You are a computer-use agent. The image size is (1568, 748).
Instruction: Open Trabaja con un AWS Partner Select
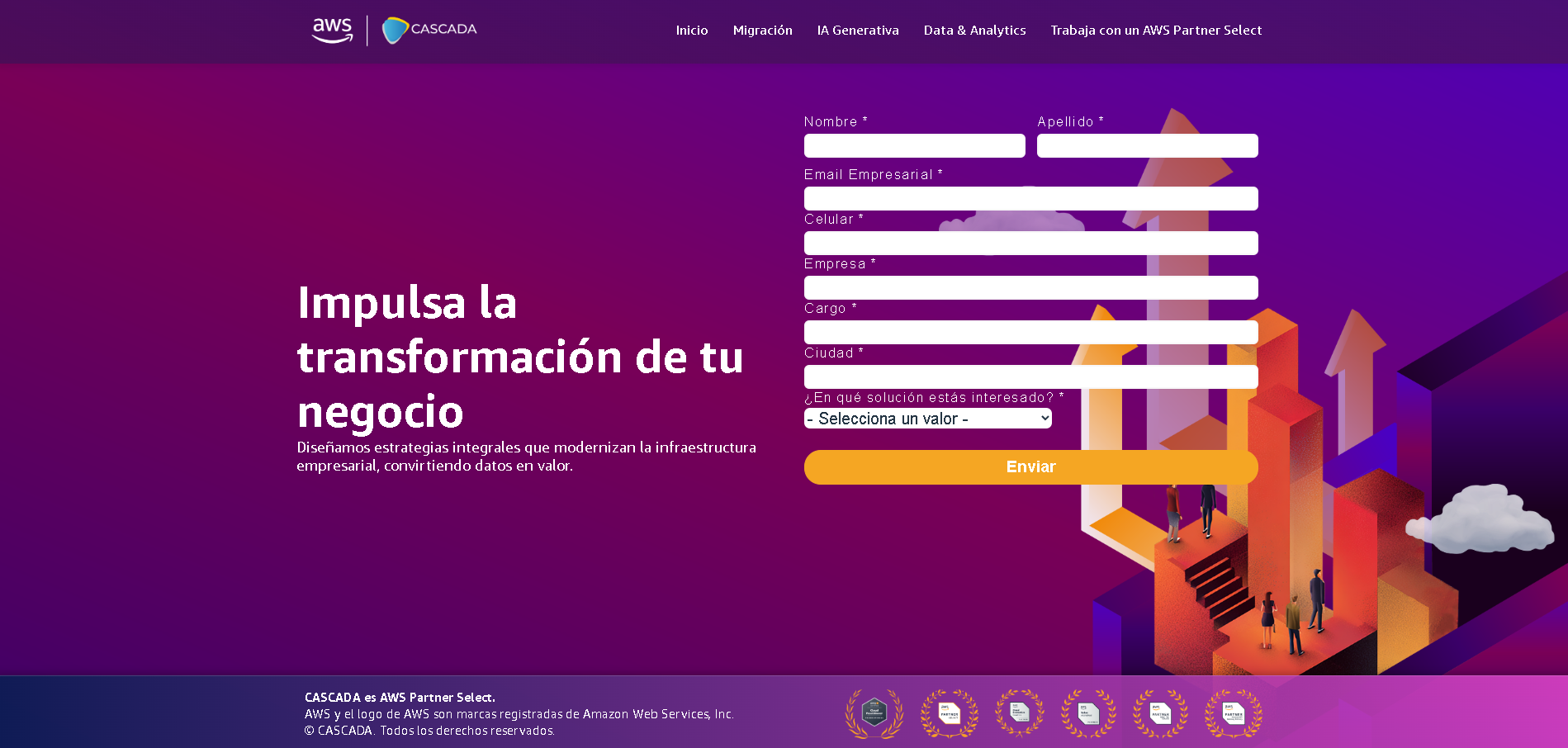point(1156,31)
